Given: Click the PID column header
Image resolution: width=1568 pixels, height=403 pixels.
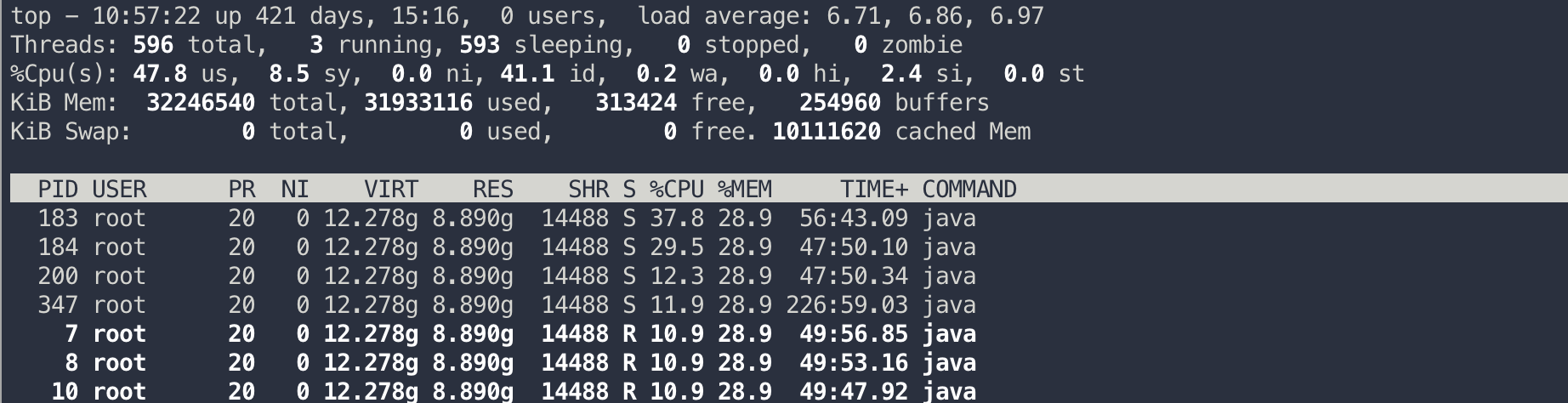Looking at the screenshot, I should coord(58,189).
